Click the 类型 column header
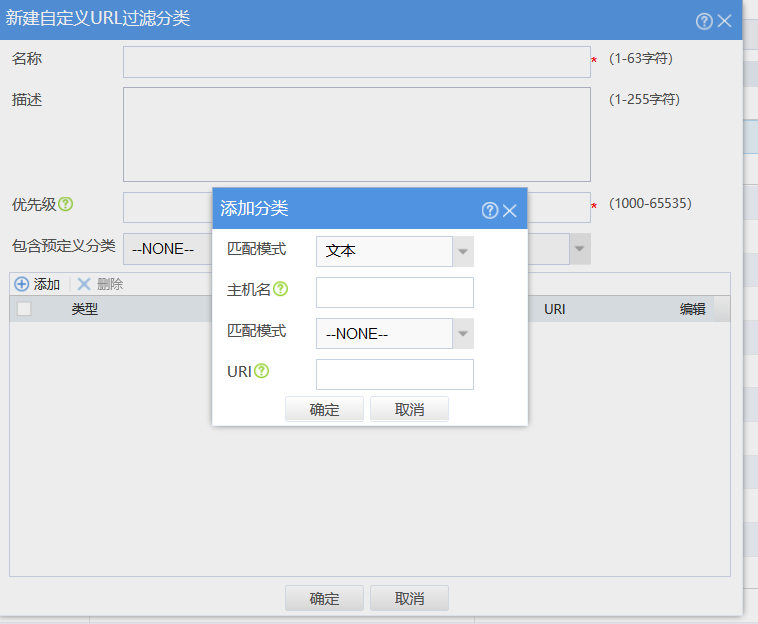The image size is (758, 624). click(85, 309)
